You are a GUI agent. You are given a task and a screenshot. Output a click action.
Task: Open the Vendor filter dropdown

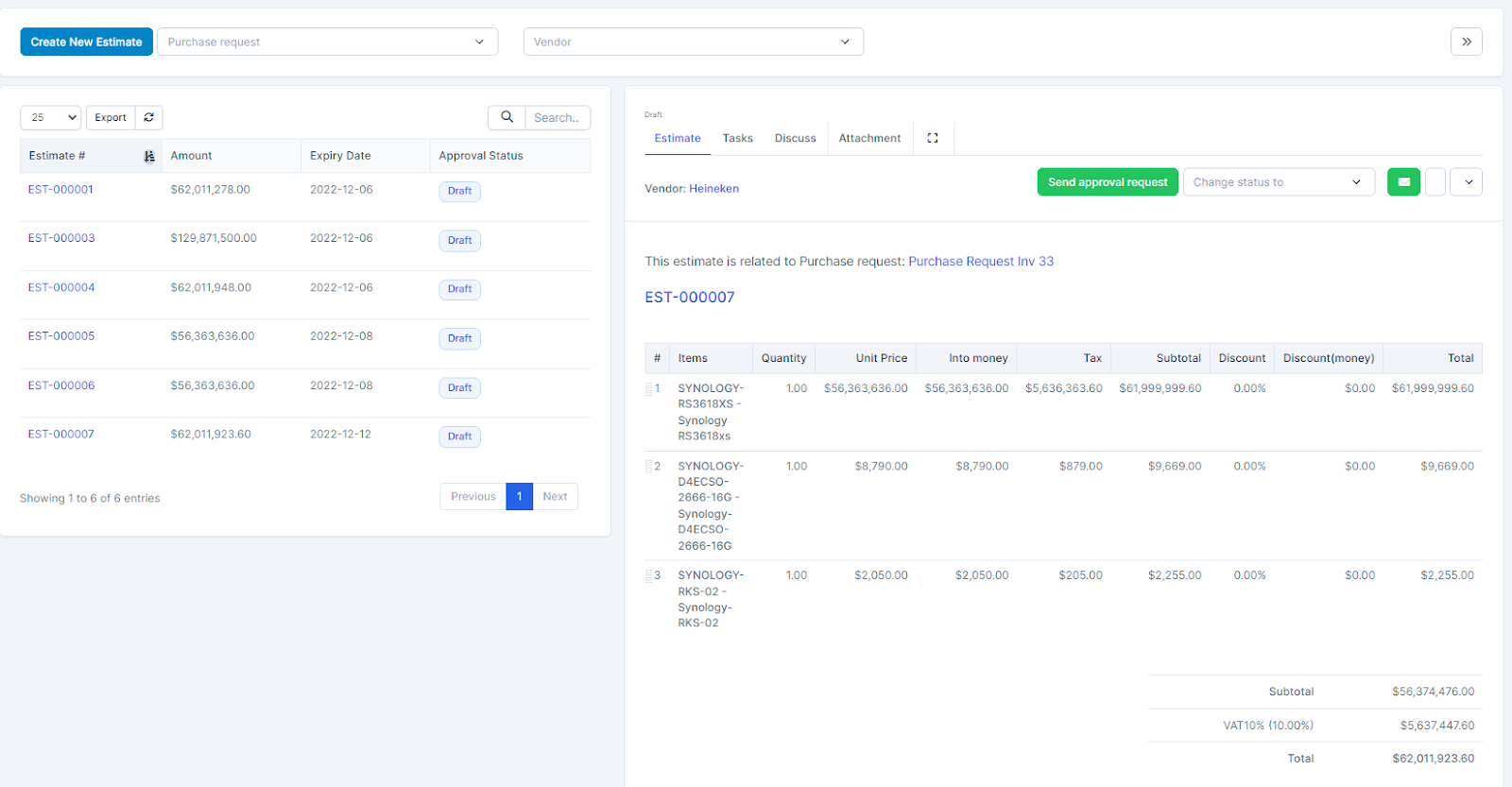[x=693, y=42]
